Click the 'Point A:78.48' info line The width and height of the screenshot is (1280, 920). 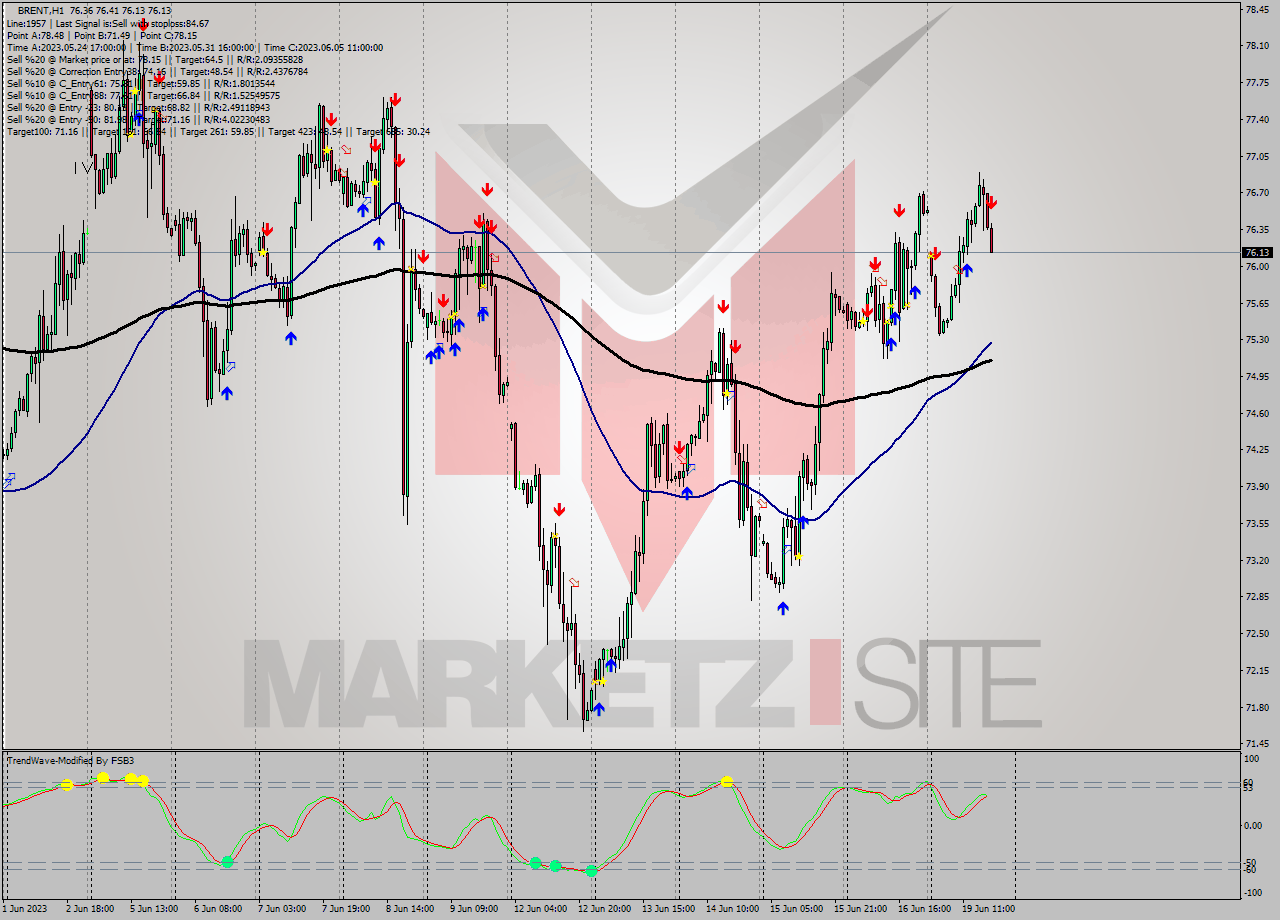pos(102,35)
